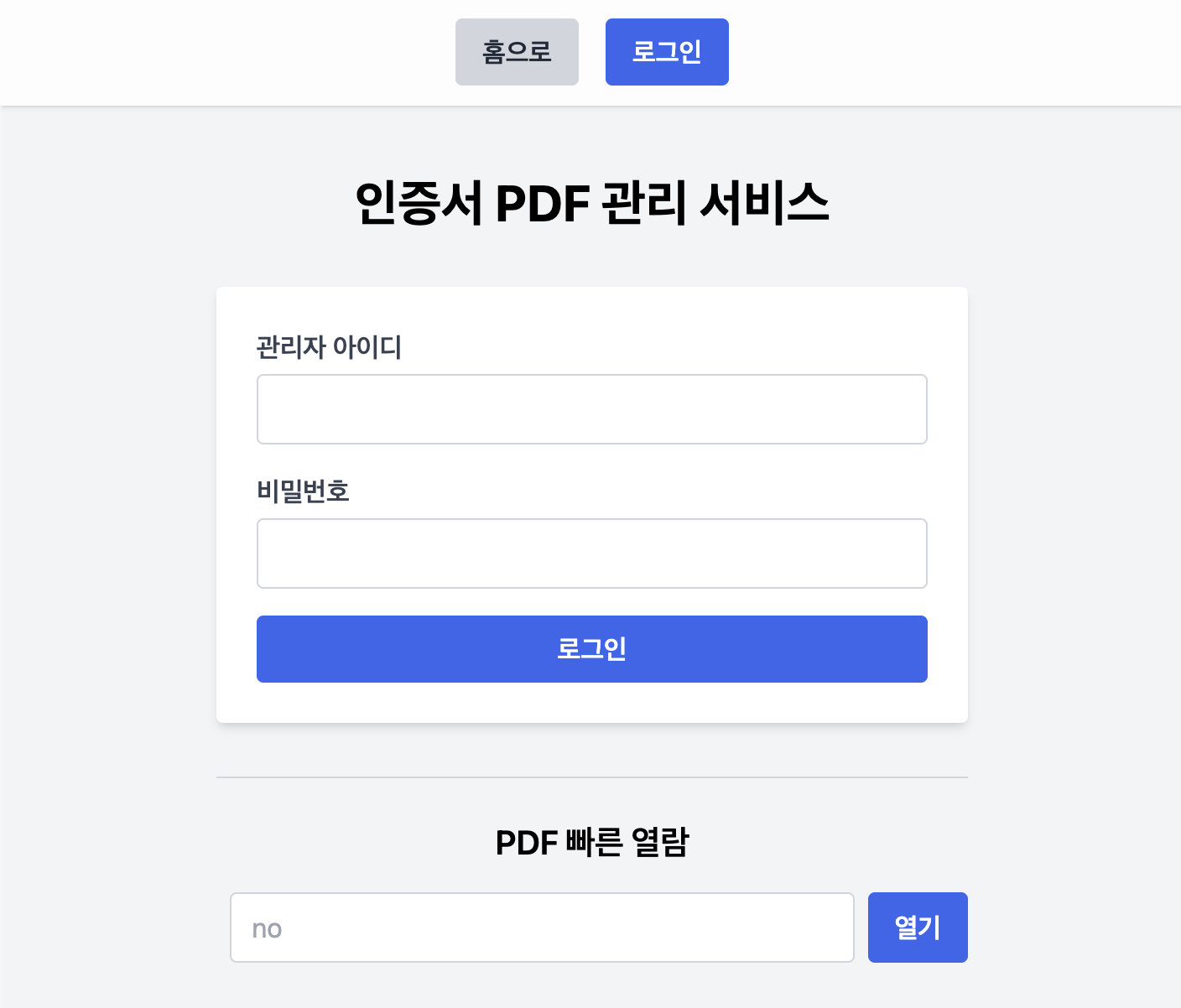The height and width of the screenshot is (1008, 1181).
Task: Submit the login form
Action: click(591, 648)
